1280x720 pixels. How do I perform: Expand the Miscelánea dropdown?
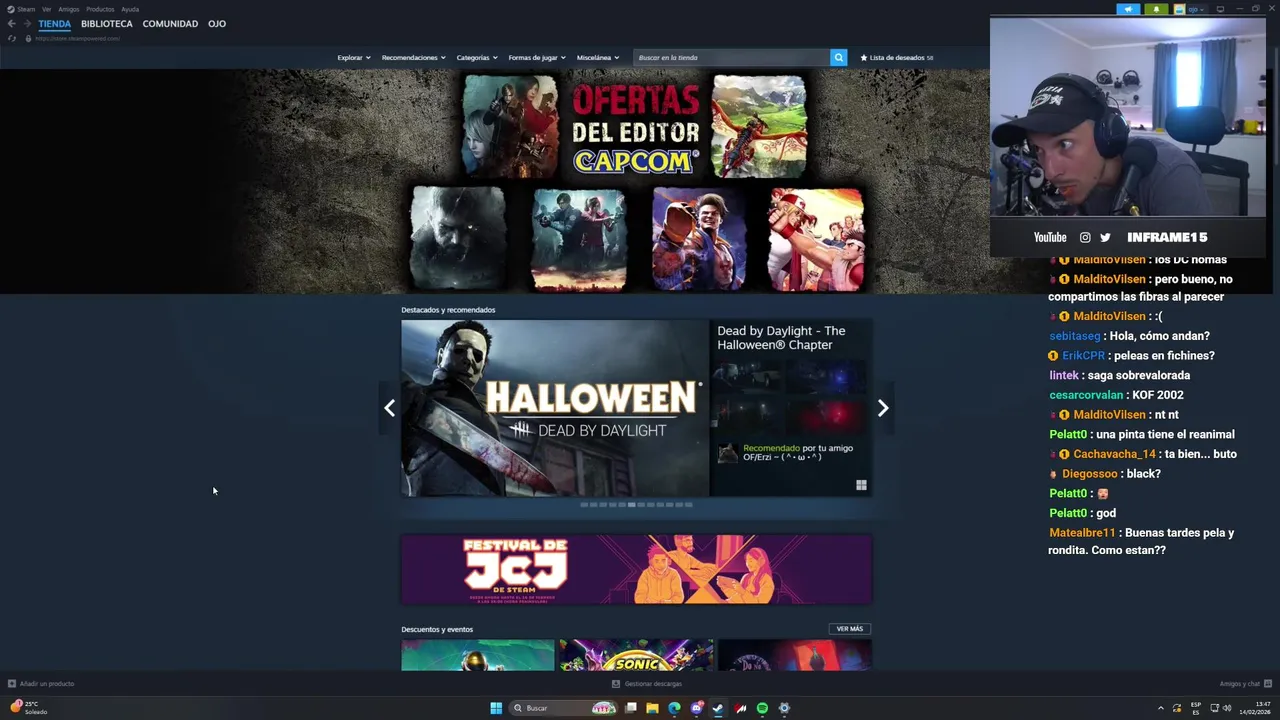(x=598, y=58)
